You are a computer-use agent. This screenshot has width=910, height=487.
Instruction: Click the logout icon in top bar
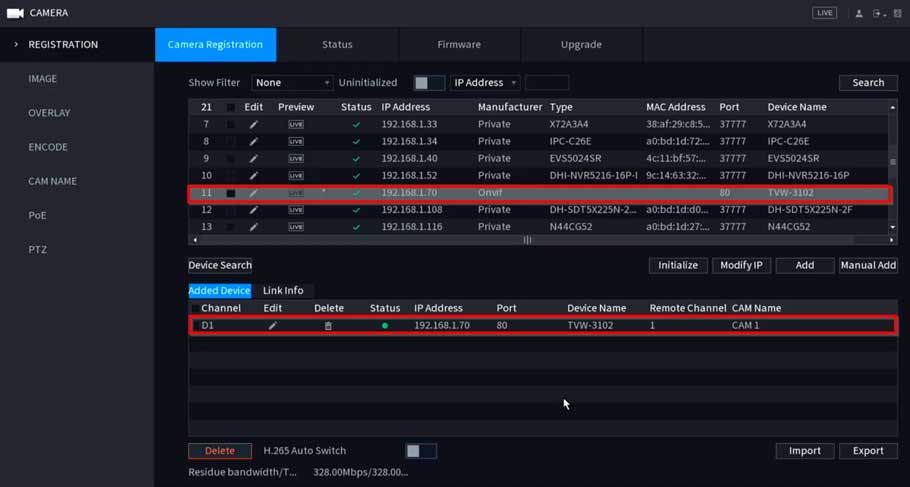pos(878,13)
